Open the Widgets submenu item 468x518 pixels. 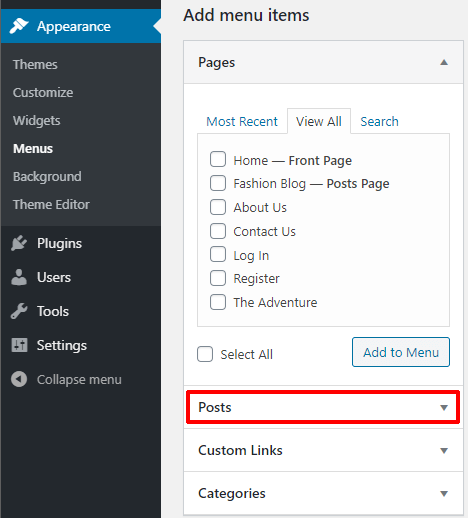pos(36,120)
